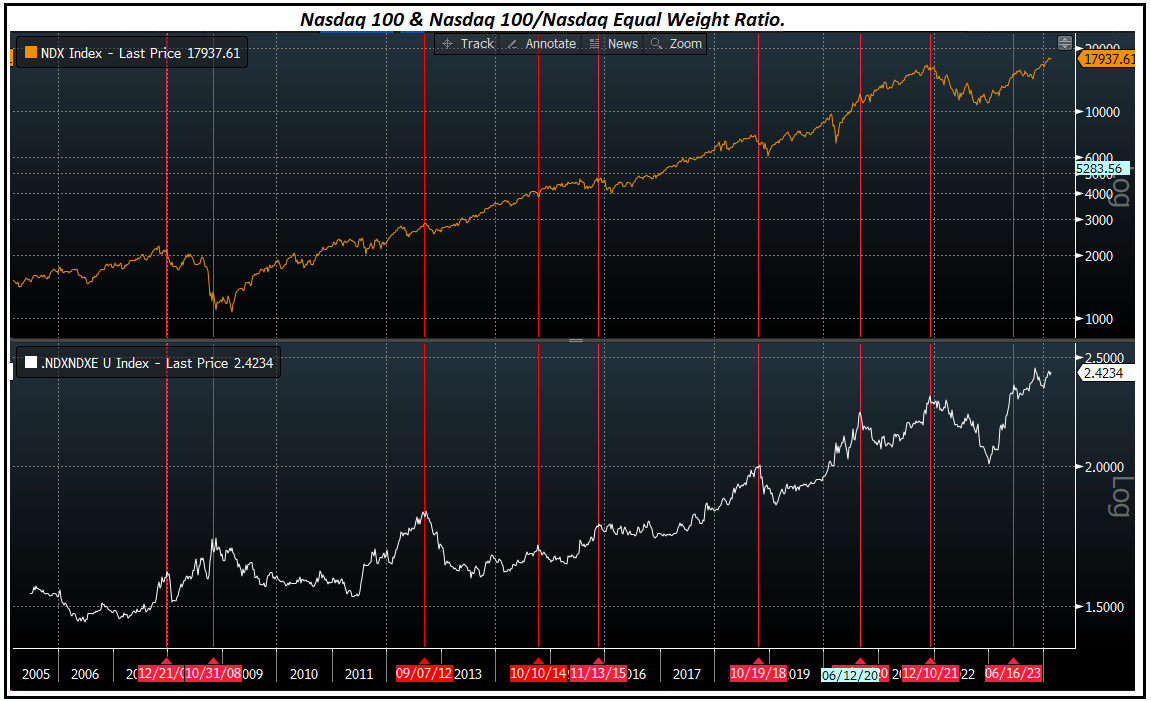Click the 2000 axis value on NDX chart

[1099, 255]
